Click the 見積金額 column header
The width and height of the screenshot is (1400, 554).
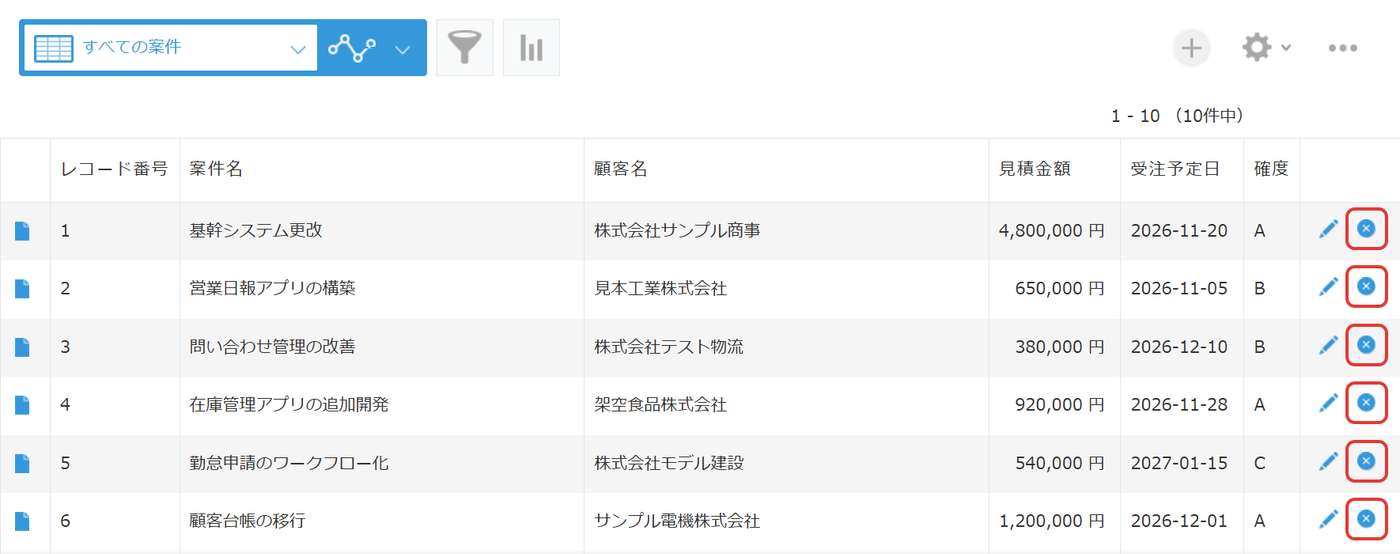1035,169
